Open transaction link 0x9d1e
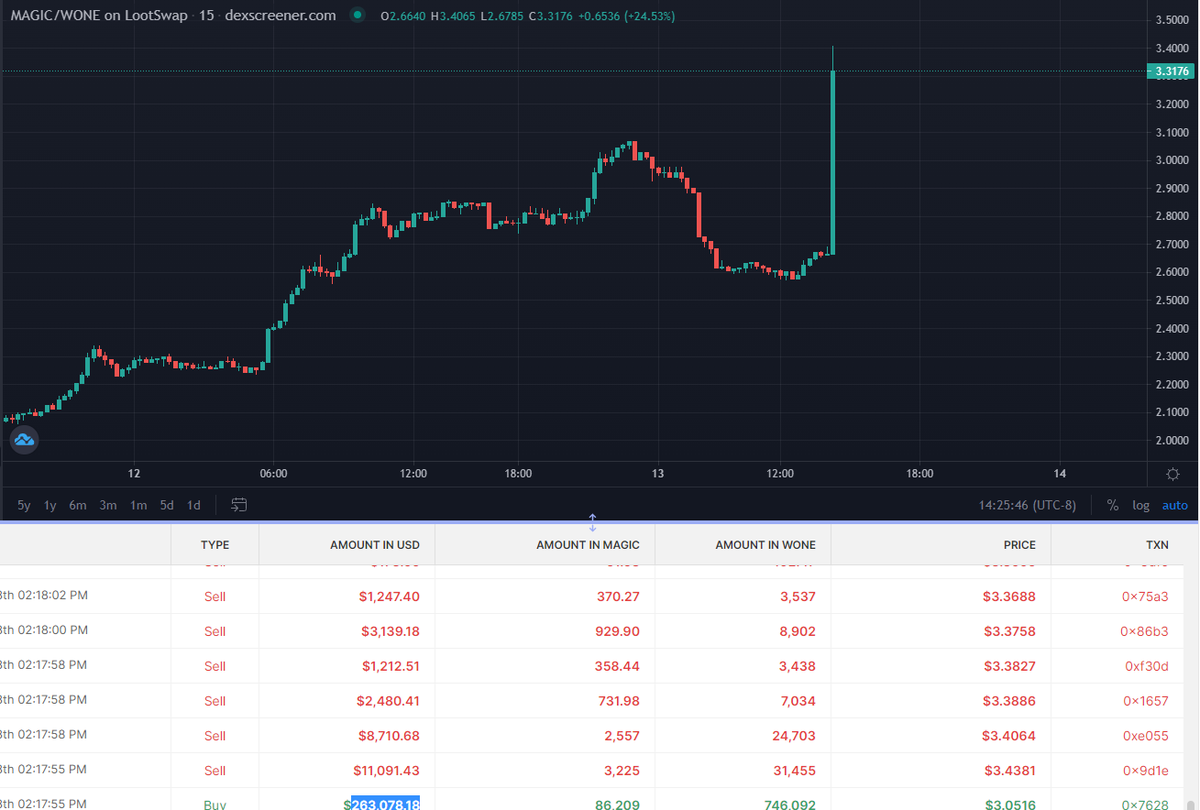The image size is (1200, 810). click(1145, 770)
